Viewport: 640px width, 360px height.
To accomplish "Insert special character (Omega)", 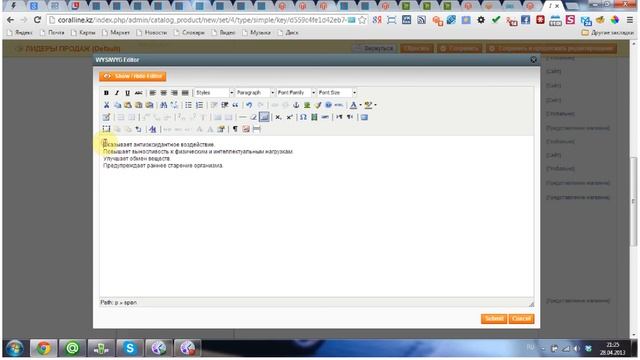I will click(x=303, y=117).
